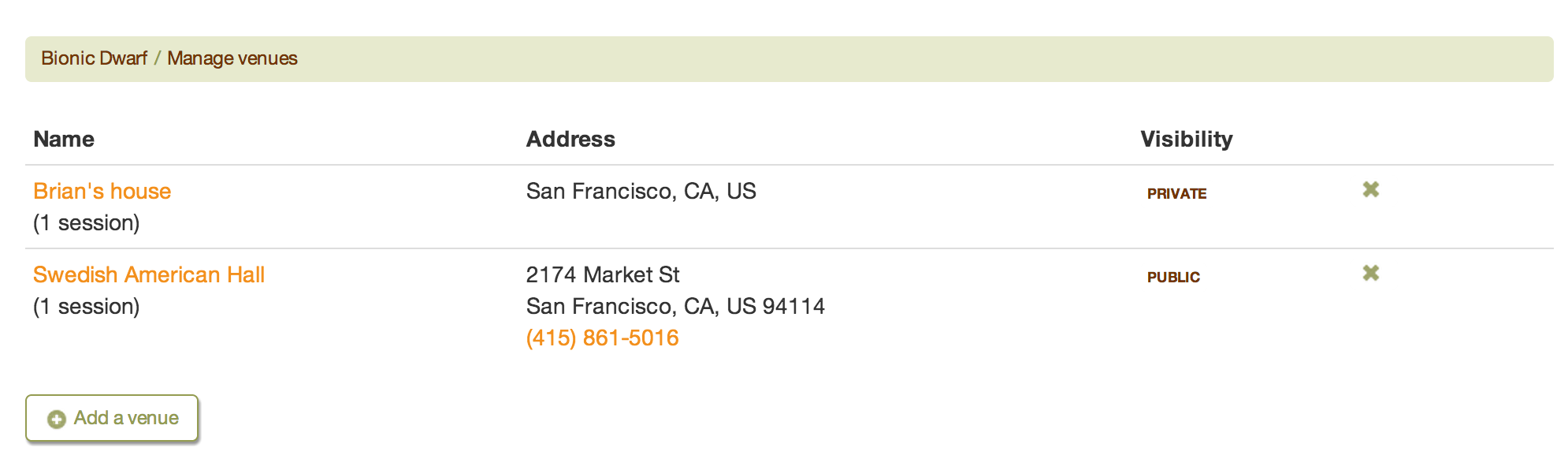This screenshot has height=470, width=1568.
Task: Click session count under Brian's house
Action: point(87,223)
